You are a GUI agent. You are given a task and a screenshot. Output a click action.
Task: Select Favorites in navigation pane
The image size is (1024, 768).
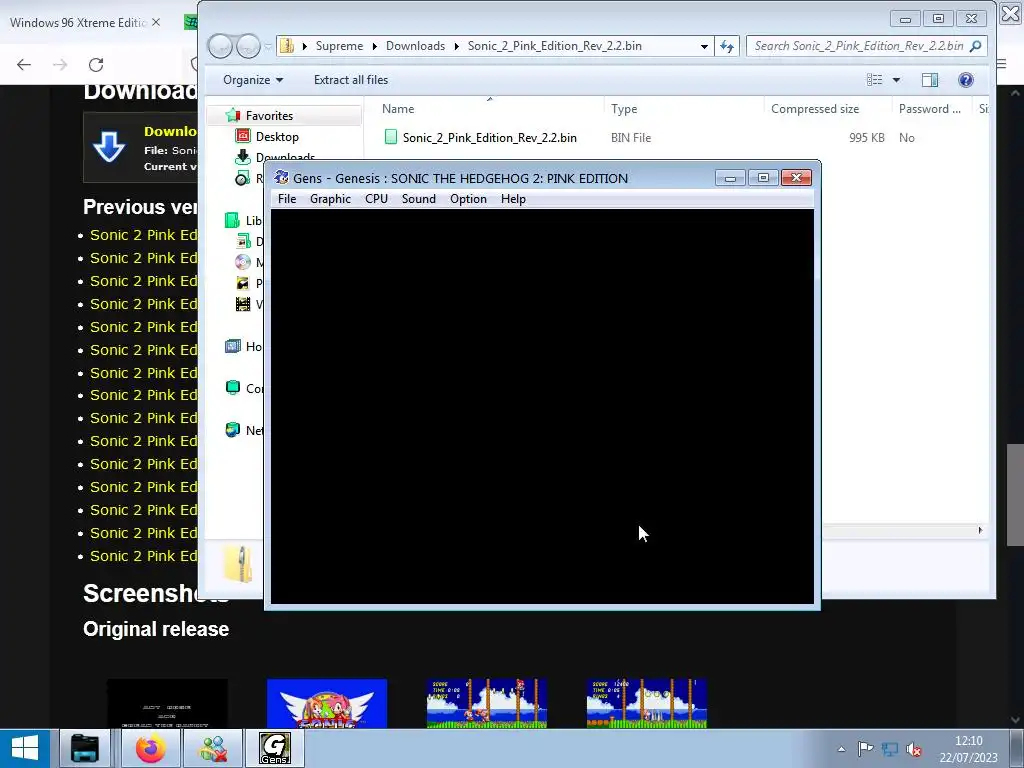[x=269, y=116]
